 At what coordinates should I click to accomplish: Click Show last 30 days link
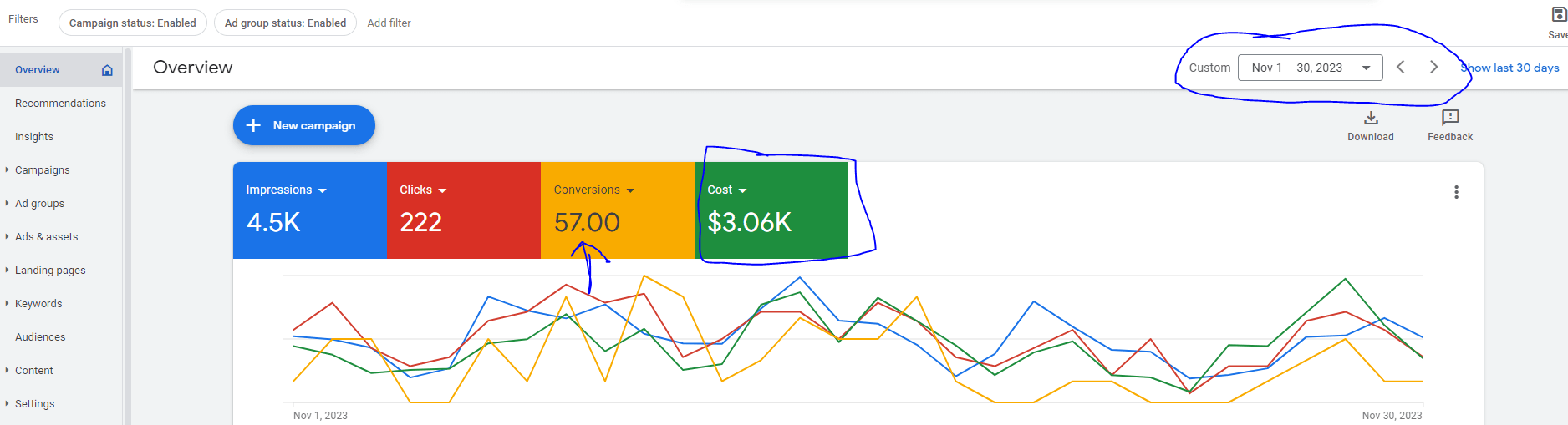pos(1510,68)
